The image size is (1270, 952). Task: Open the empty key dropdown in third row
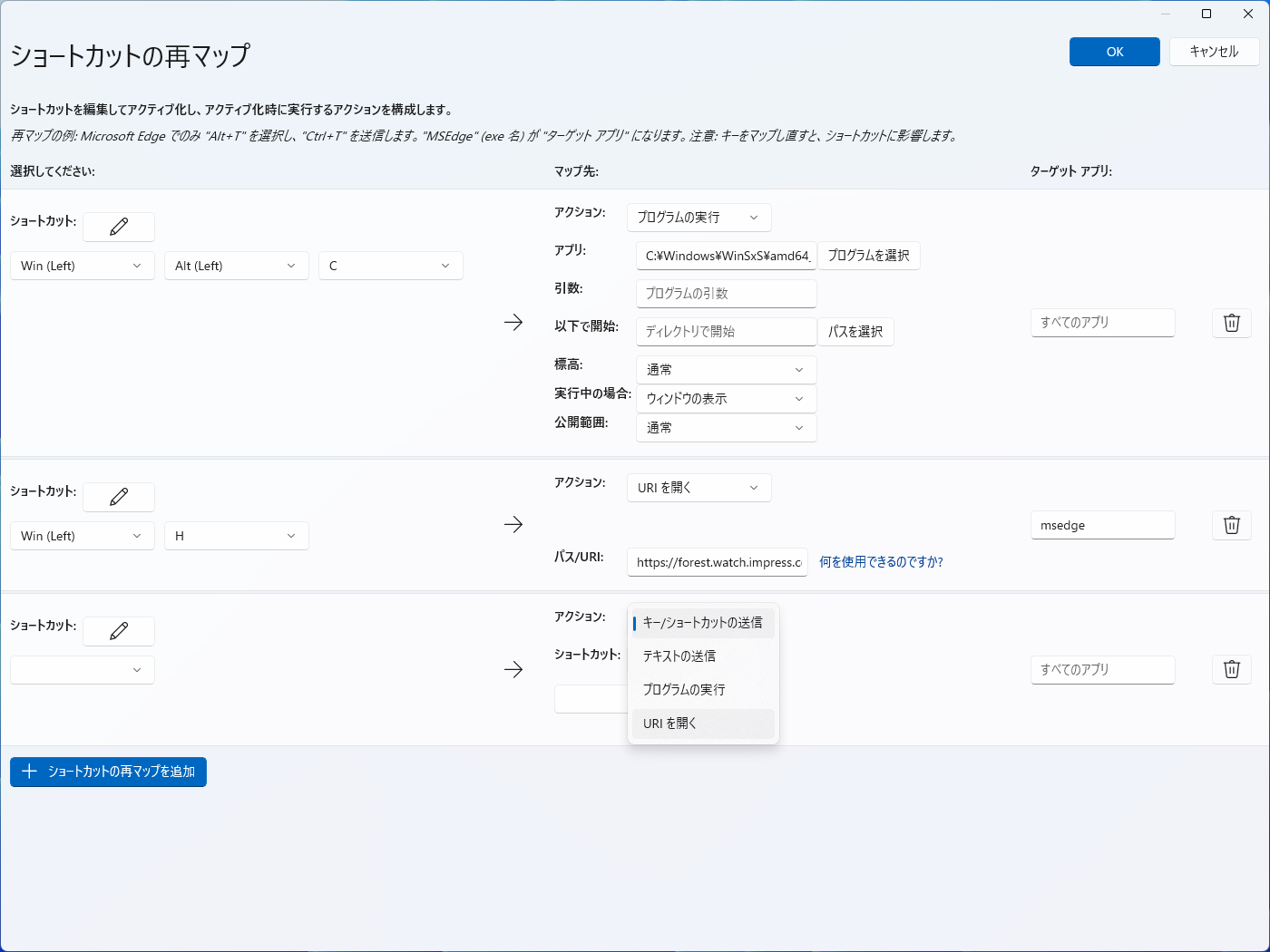click(x=83, y=670)
